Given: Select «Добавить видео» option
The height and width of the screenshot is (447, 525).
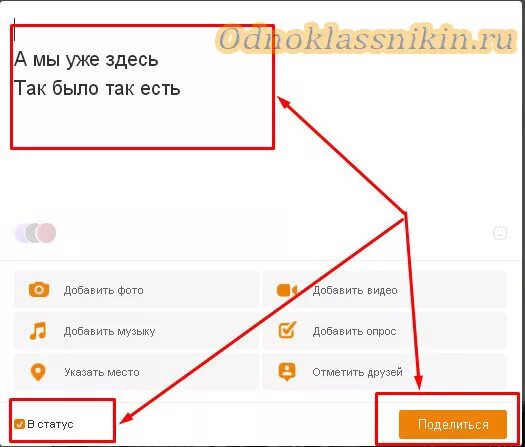Looking at the screenshot, I should pyautogui.click(x=384, y=290).
